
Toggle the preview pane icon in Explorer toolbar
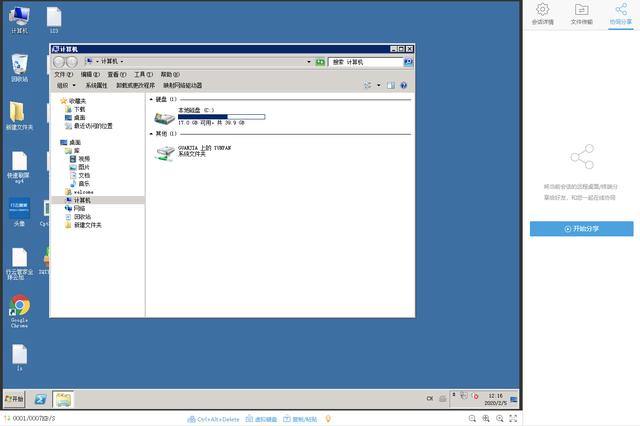coord(391,85)
